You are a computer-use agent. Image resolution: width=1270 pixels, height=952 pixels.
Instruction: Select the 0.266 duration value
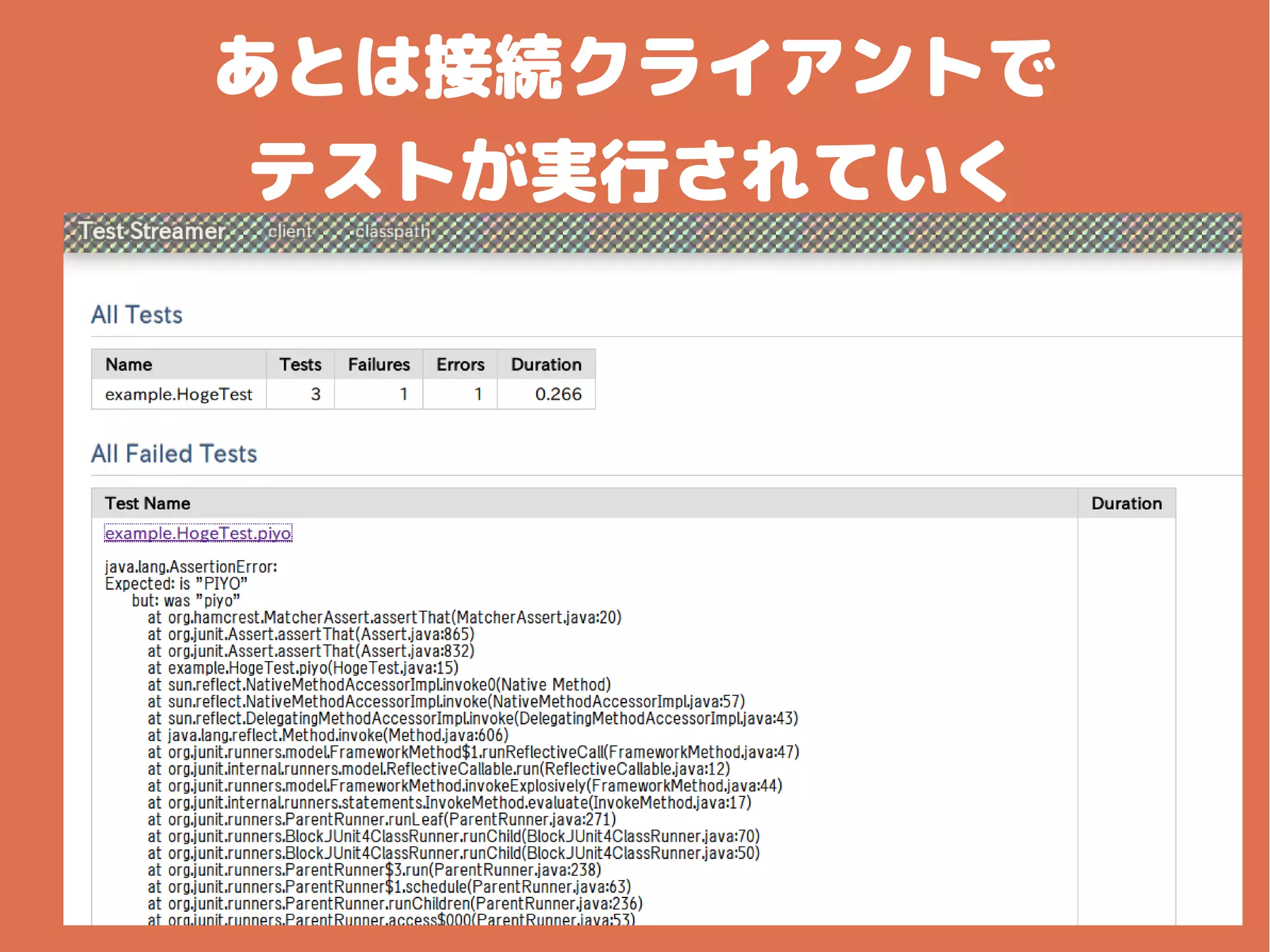tap(558, 394)
